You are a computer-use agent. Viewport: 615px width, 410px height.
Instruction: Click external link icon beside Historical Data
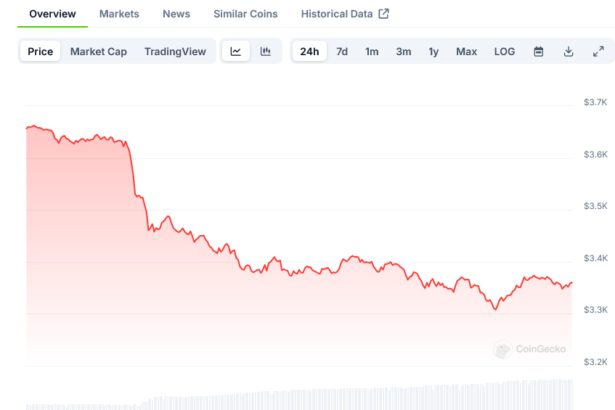pos(383,14)
